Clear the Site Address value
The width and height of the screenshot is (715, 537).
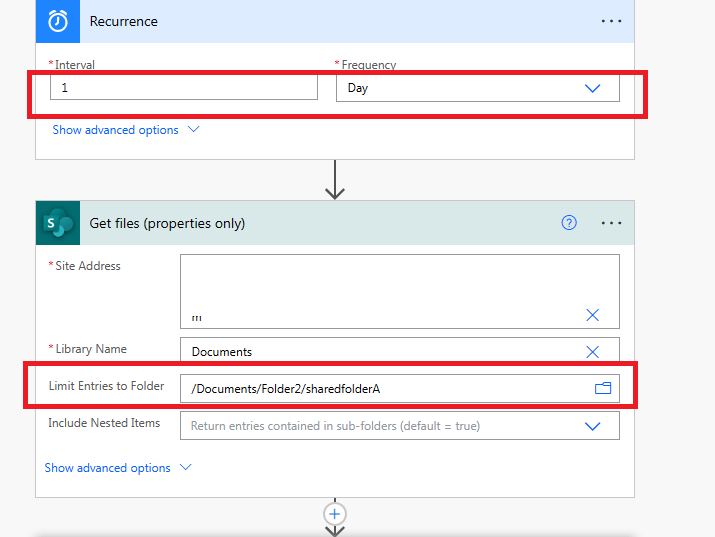[x=592, y=315]
